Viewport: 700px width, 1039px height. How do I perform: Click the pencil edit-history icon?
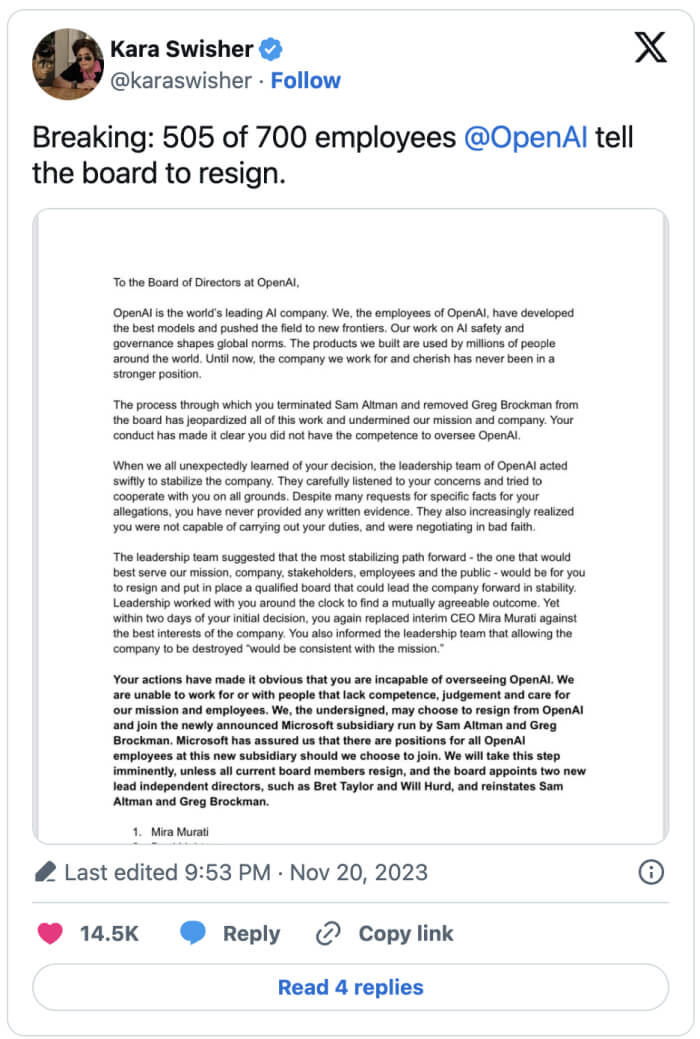[x=45, y=873]
